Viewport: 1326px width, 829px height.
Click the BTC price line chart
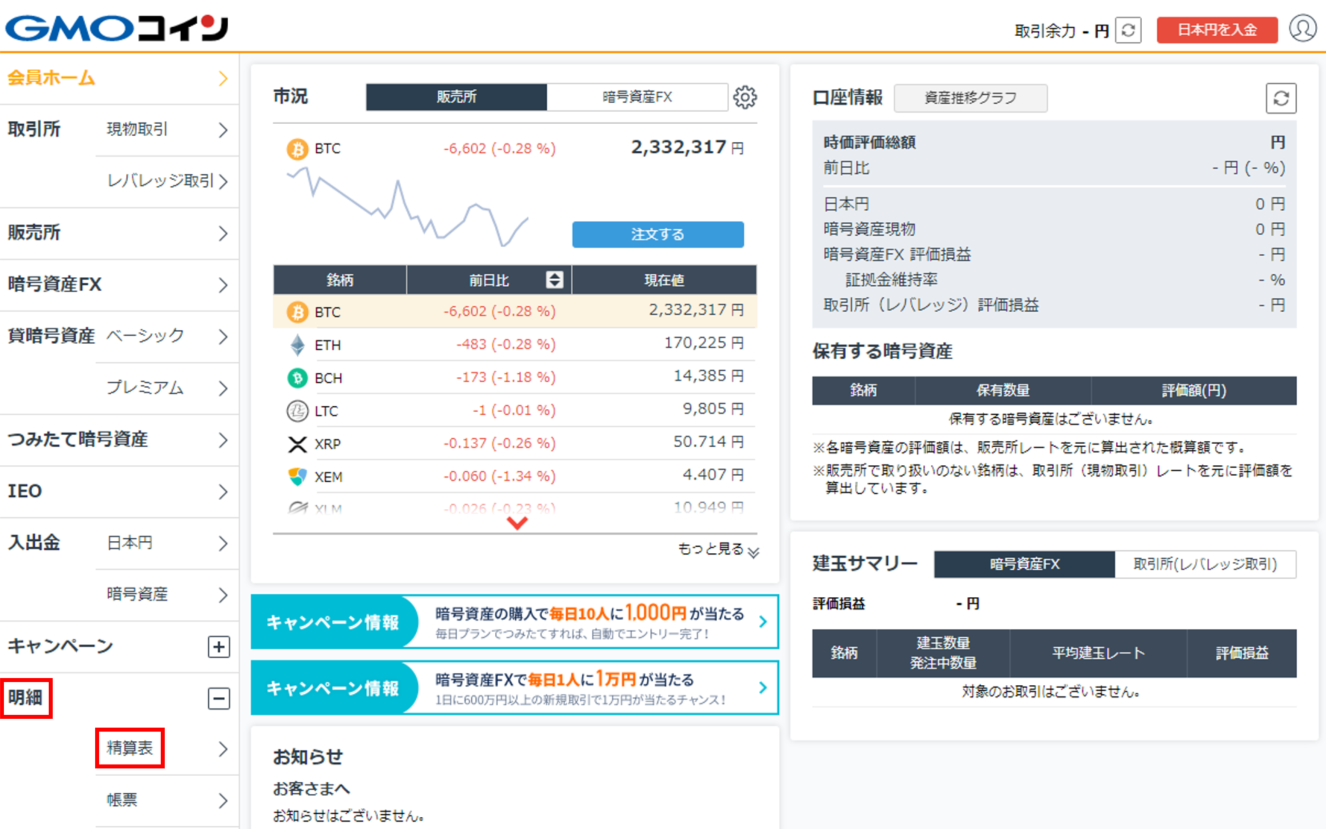pos(407,206)
